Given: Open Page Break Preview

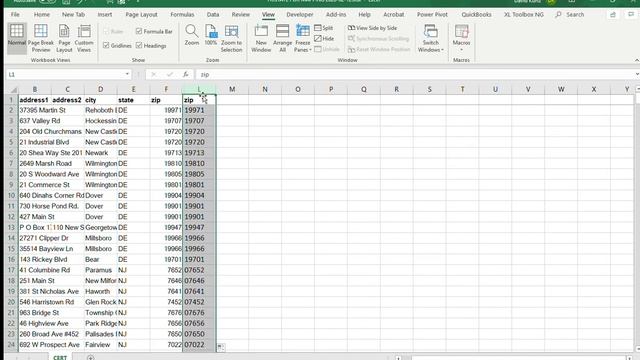Looking at the screenshot, I should point(41,38).
